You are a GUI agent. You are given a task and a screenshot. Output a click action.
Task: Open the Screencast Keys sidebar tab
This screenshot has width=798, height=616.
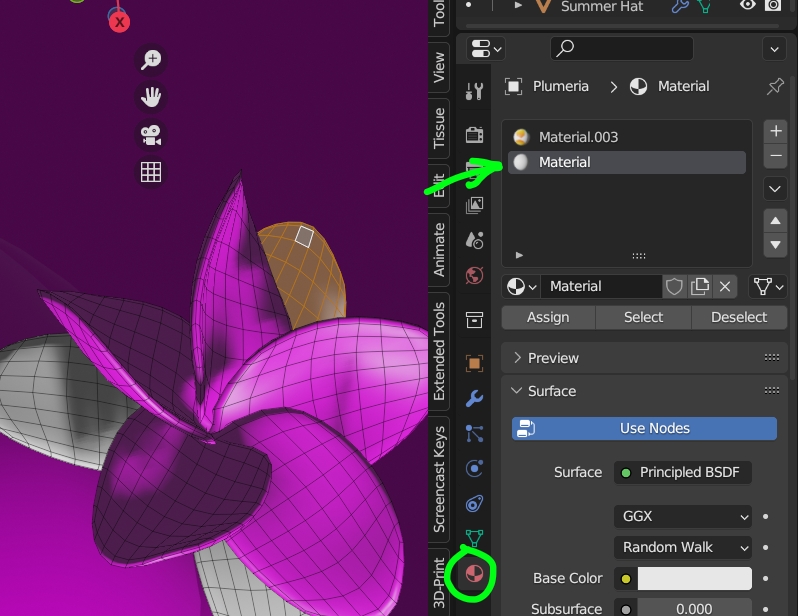pyautogui.click(x=439, y=479)
